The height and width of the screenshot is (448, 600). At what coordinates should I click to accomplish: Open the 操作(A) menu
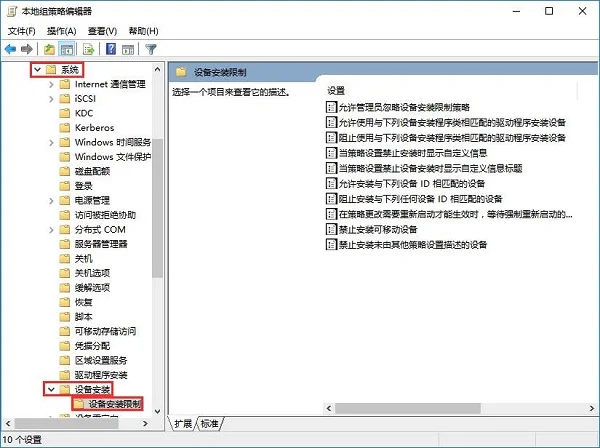[x=62, y=31]
